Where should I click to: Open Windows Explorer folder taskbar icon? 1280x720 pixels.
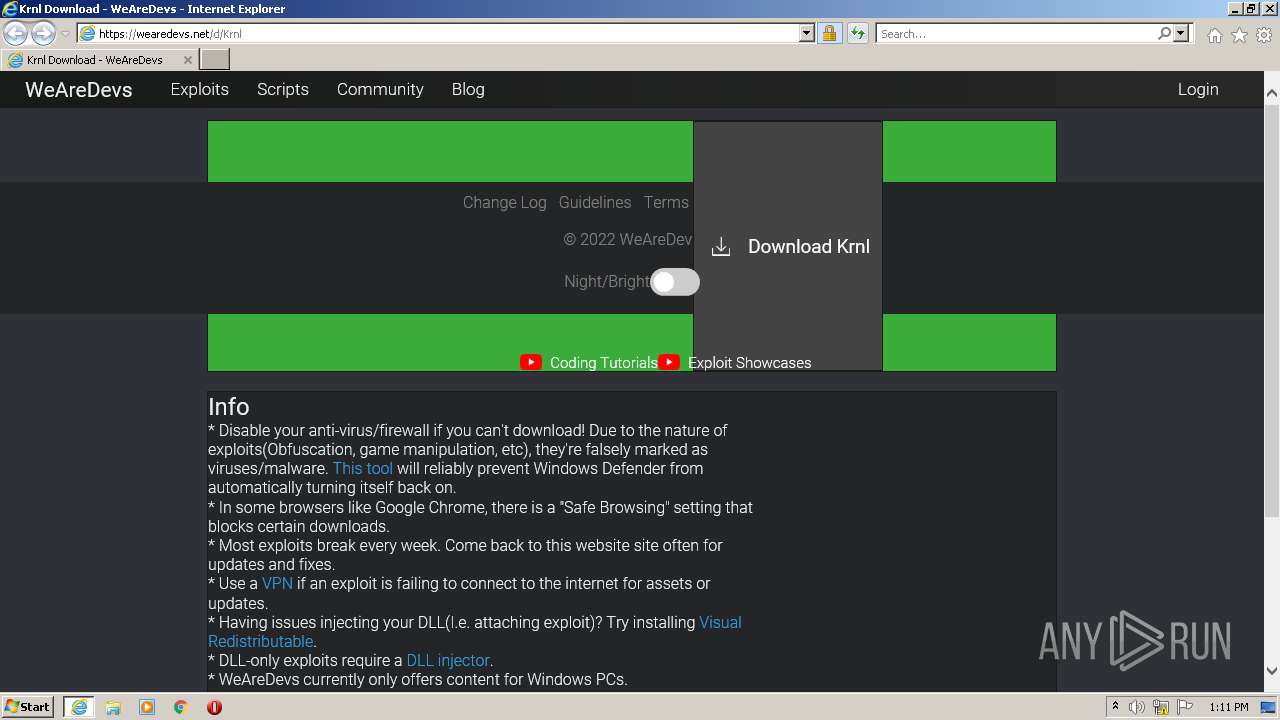[x=113, y=707]
